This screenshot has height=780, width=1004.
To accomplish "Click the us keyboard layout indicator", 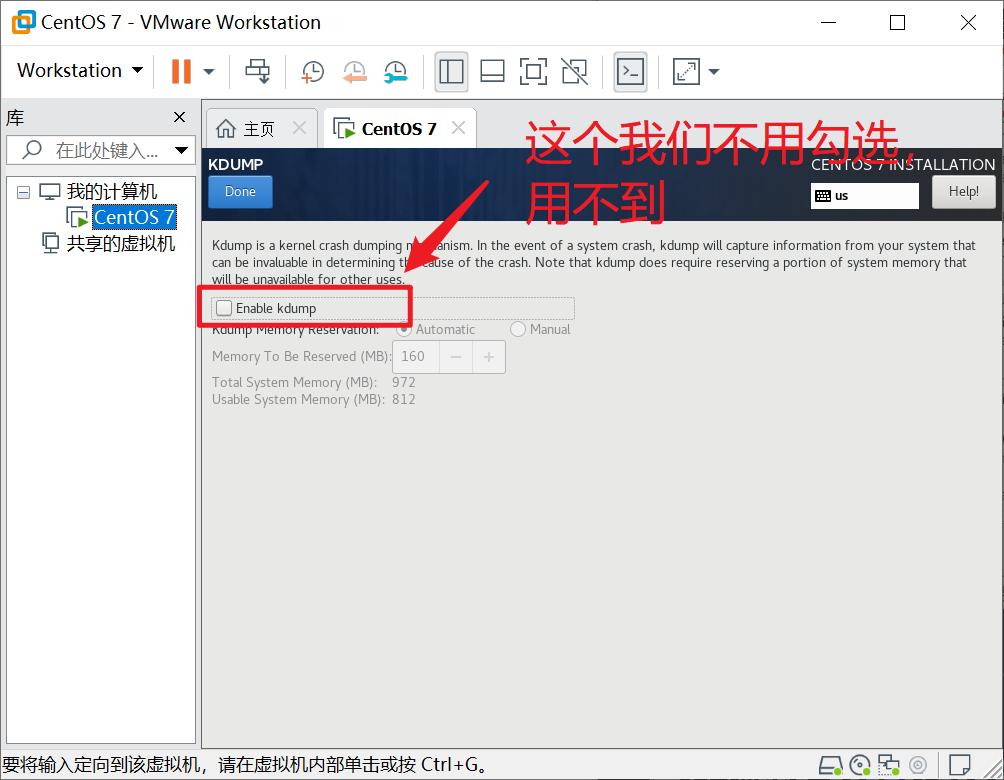I will coord(864,195).
